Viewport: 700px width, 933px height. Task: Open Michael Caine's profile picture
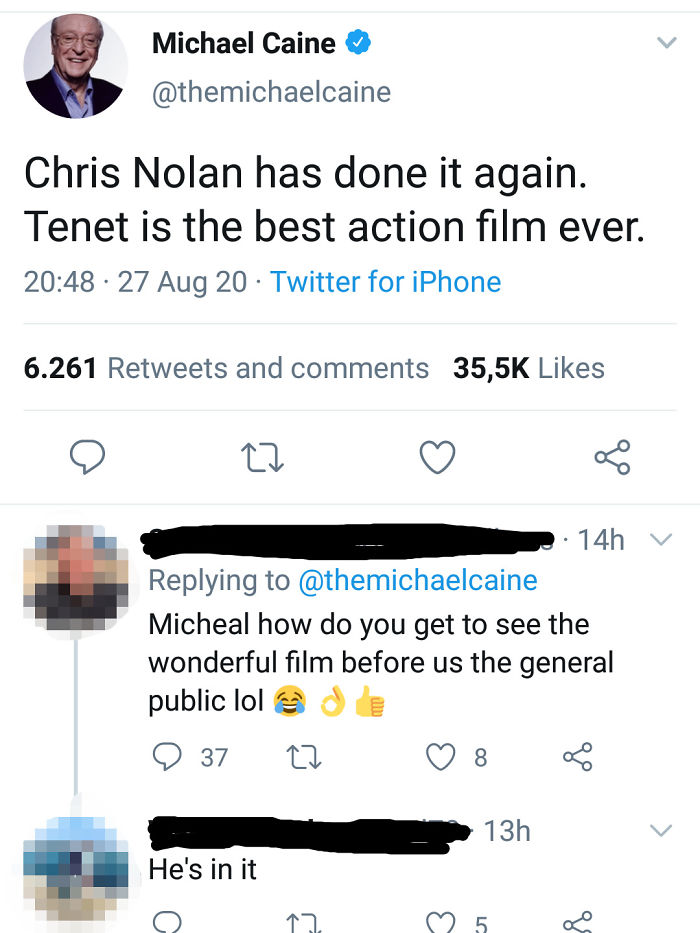click(x=74, y=67)
